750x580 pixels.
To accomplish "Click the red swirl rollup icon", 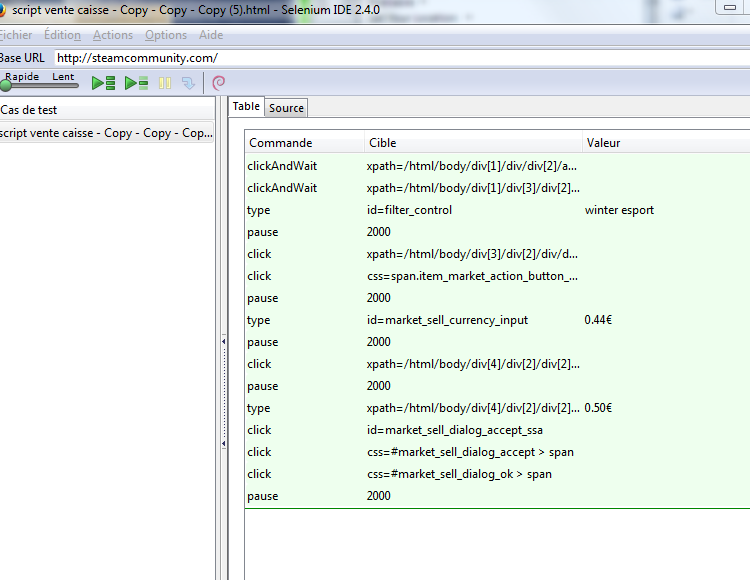I will [219, 83].
